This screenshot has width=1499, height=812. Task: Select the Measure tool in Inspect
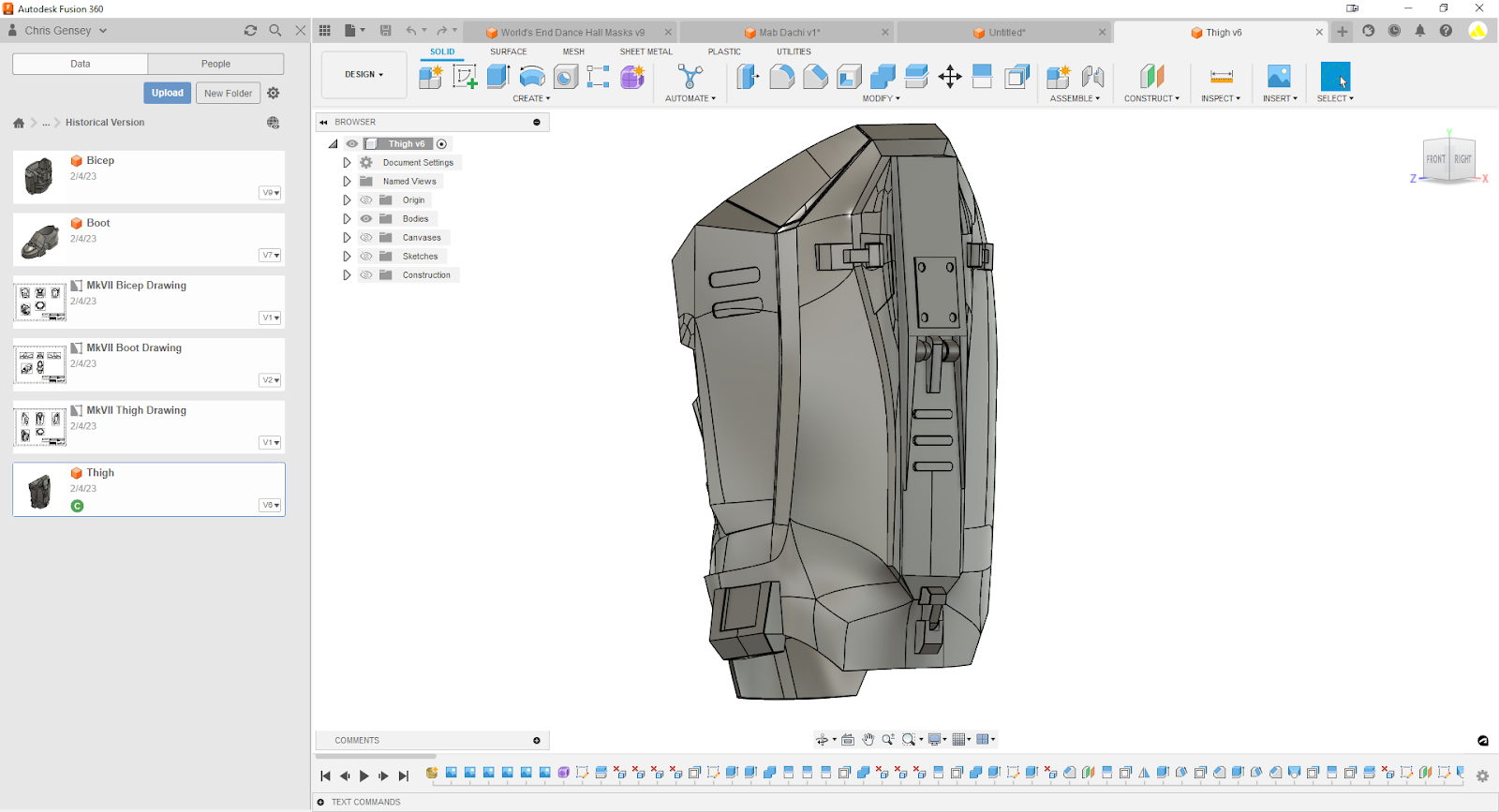(x=1221, y=77)
